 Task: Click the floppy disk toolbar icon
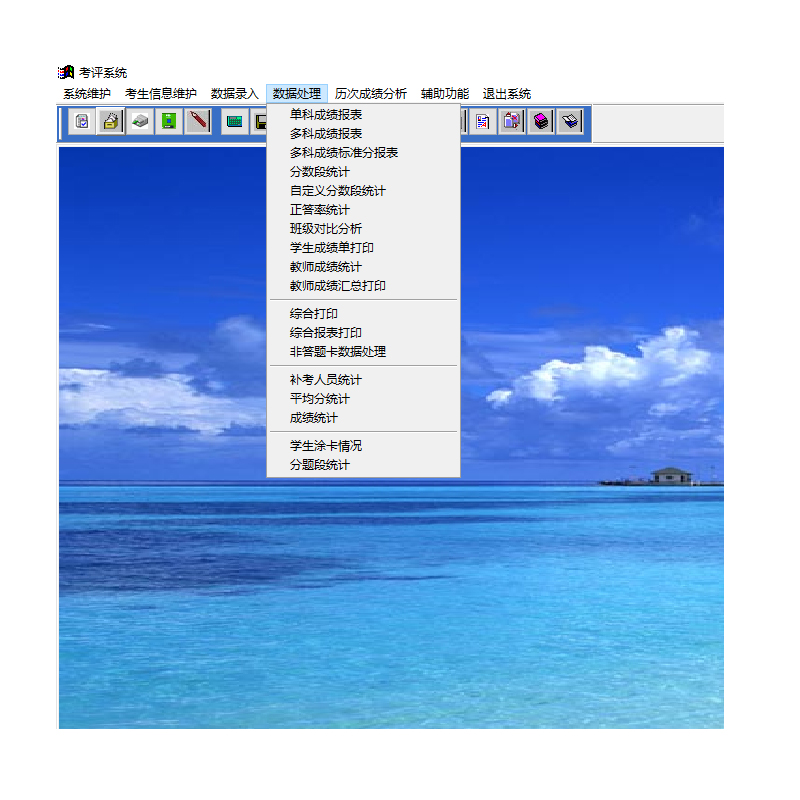259,121
